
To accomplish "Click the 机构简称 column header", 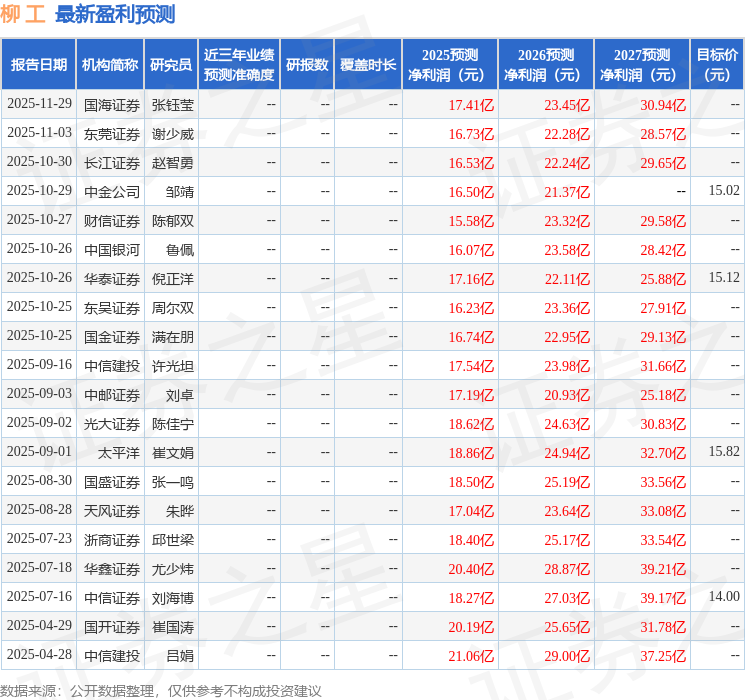I will [x=110, y=64].
